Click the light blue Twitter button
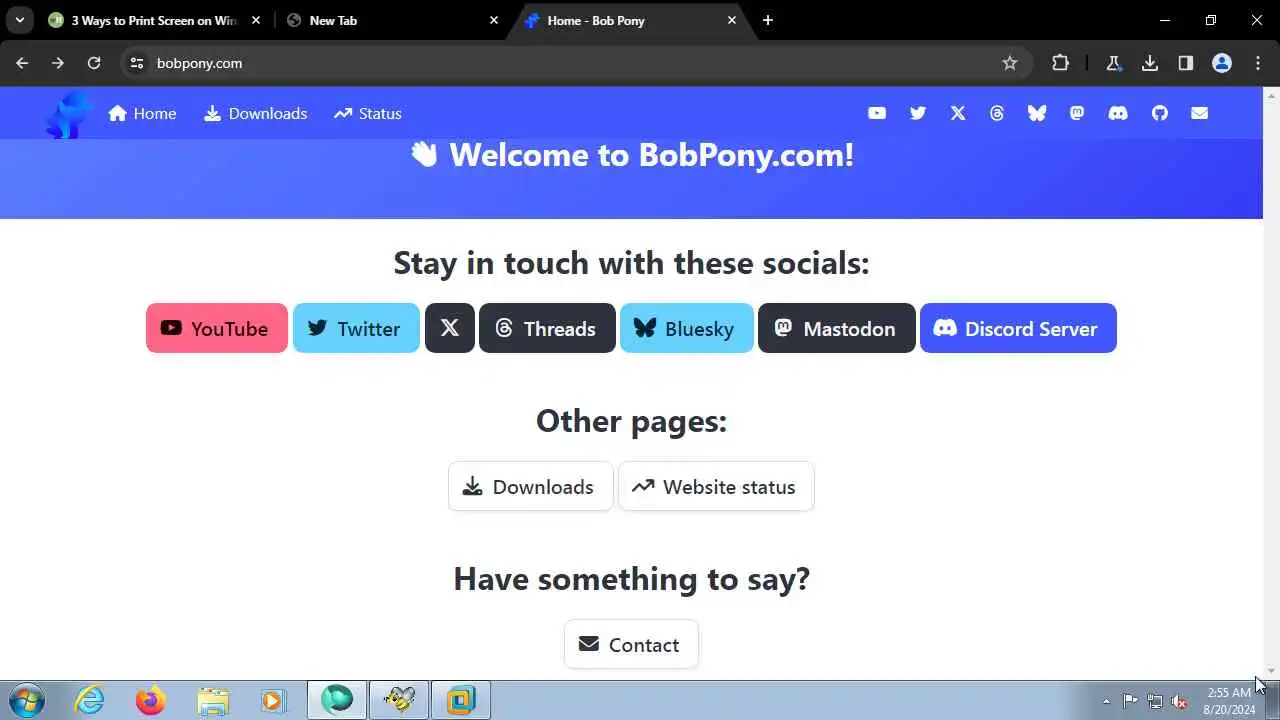Viewport: 1280px width, 720px height. [x=356, y=328]
